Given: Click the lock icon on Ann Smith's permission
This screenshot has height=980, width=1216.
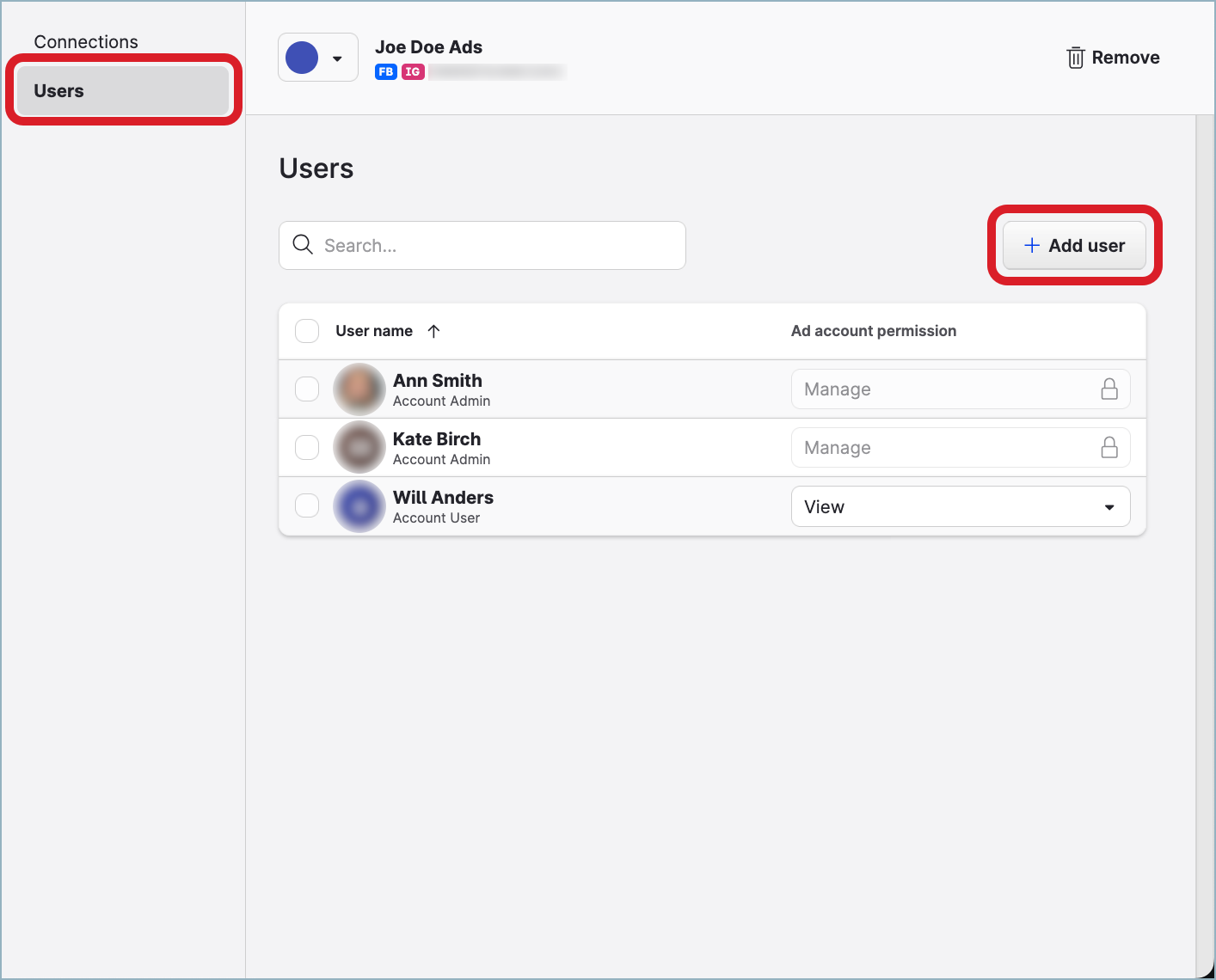Looking at the screenshot, I should click(x=1109, y=389).
